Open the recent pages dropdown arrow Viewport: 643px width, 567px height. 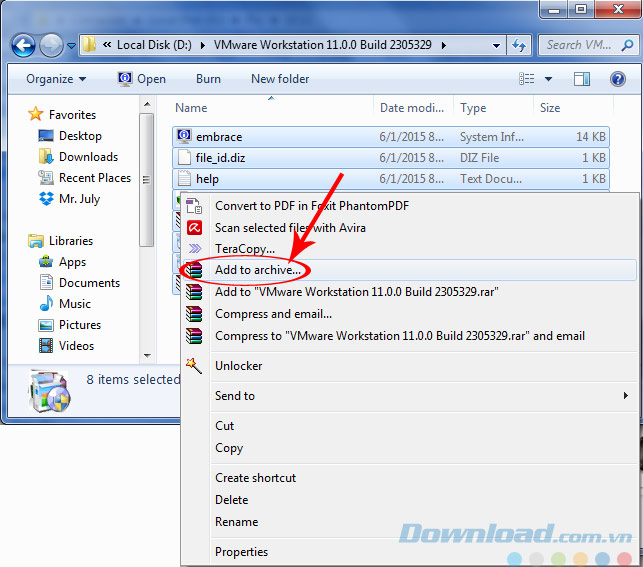point(71,46)
